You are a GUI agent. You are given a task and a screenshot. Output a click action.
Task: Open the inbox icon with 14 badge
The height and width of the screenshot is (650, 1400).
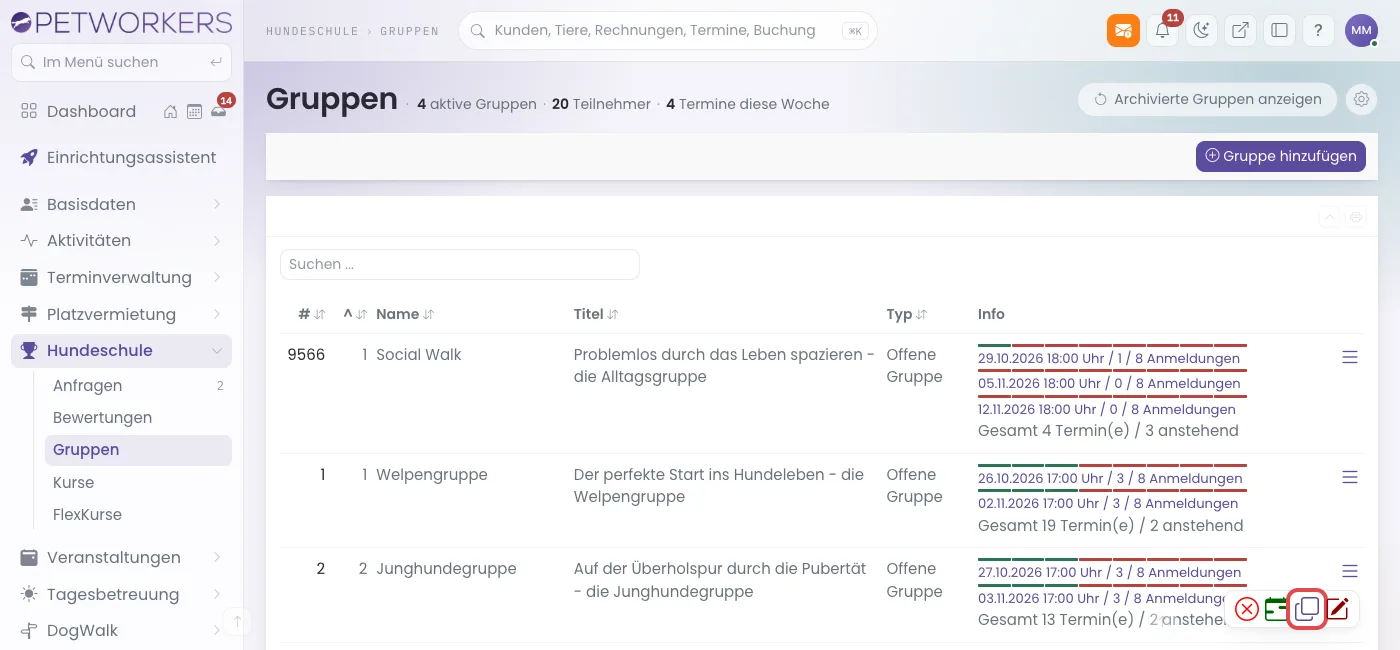[219, 111]
